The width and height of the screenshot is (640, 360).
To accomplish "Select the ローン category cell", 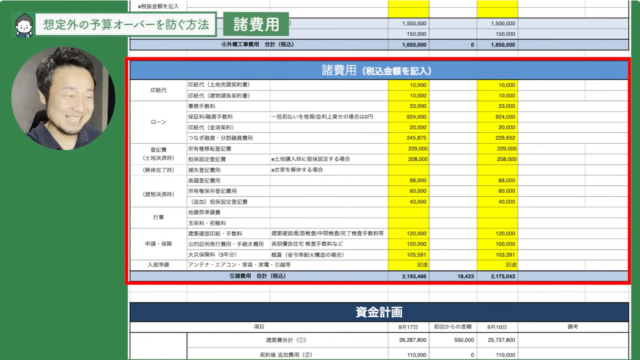I will pos(158,122).
